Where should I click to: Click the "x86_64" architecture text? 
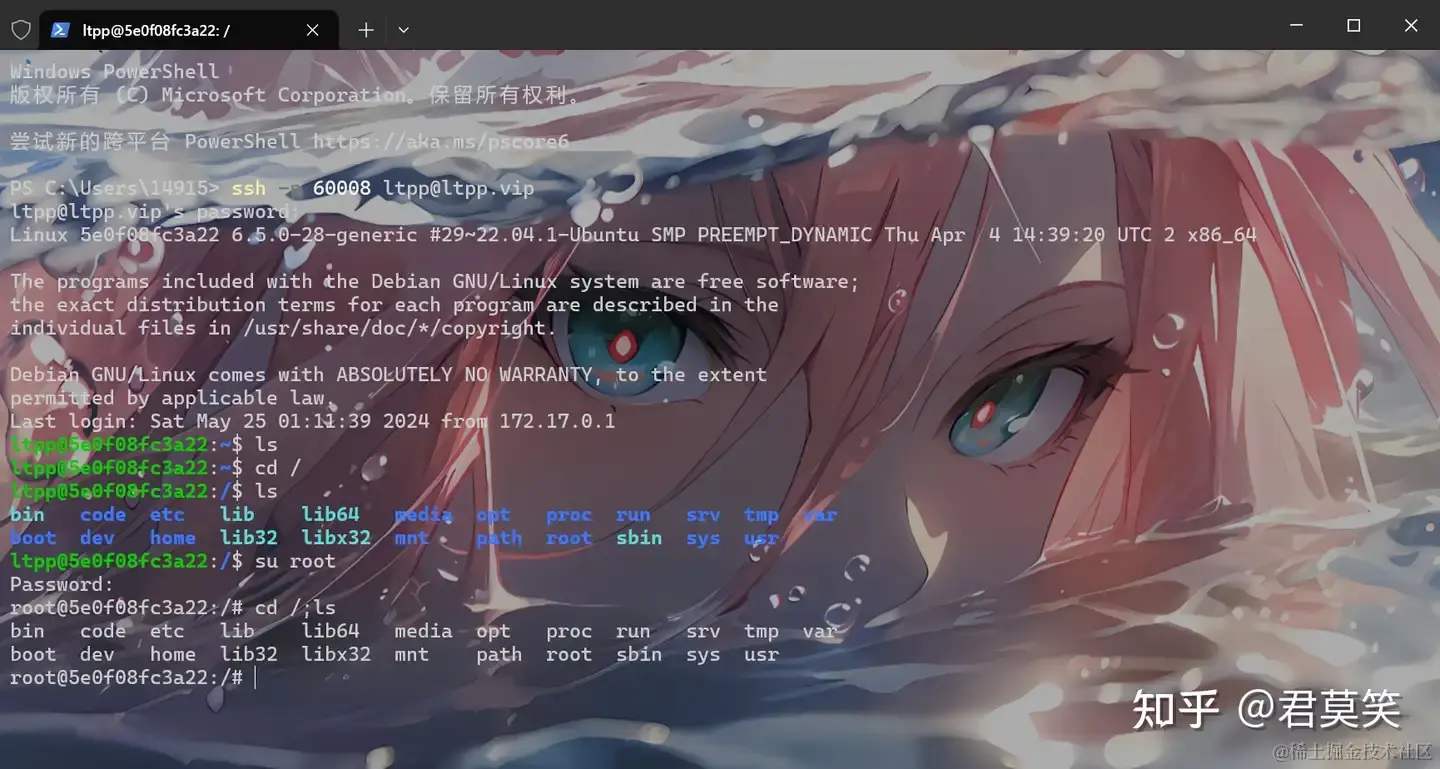click(x=1222, y=235)
